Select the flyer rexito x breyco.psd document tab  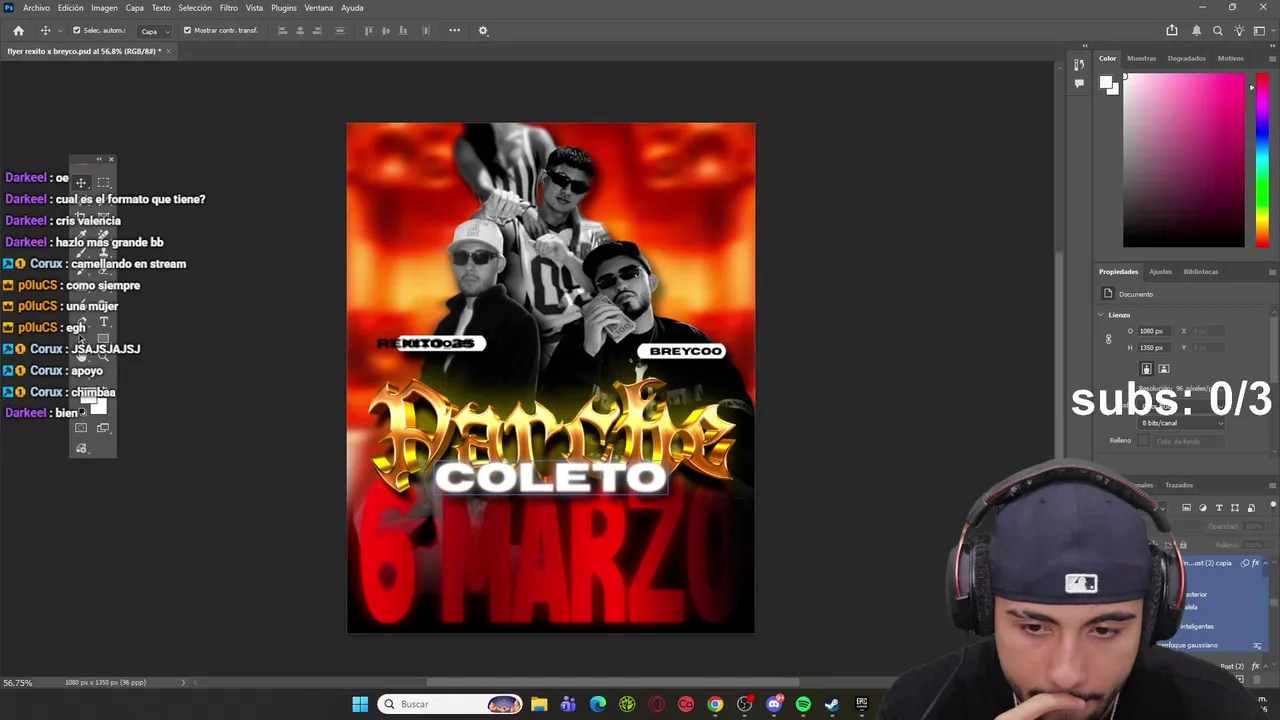(x=83, y=51)
